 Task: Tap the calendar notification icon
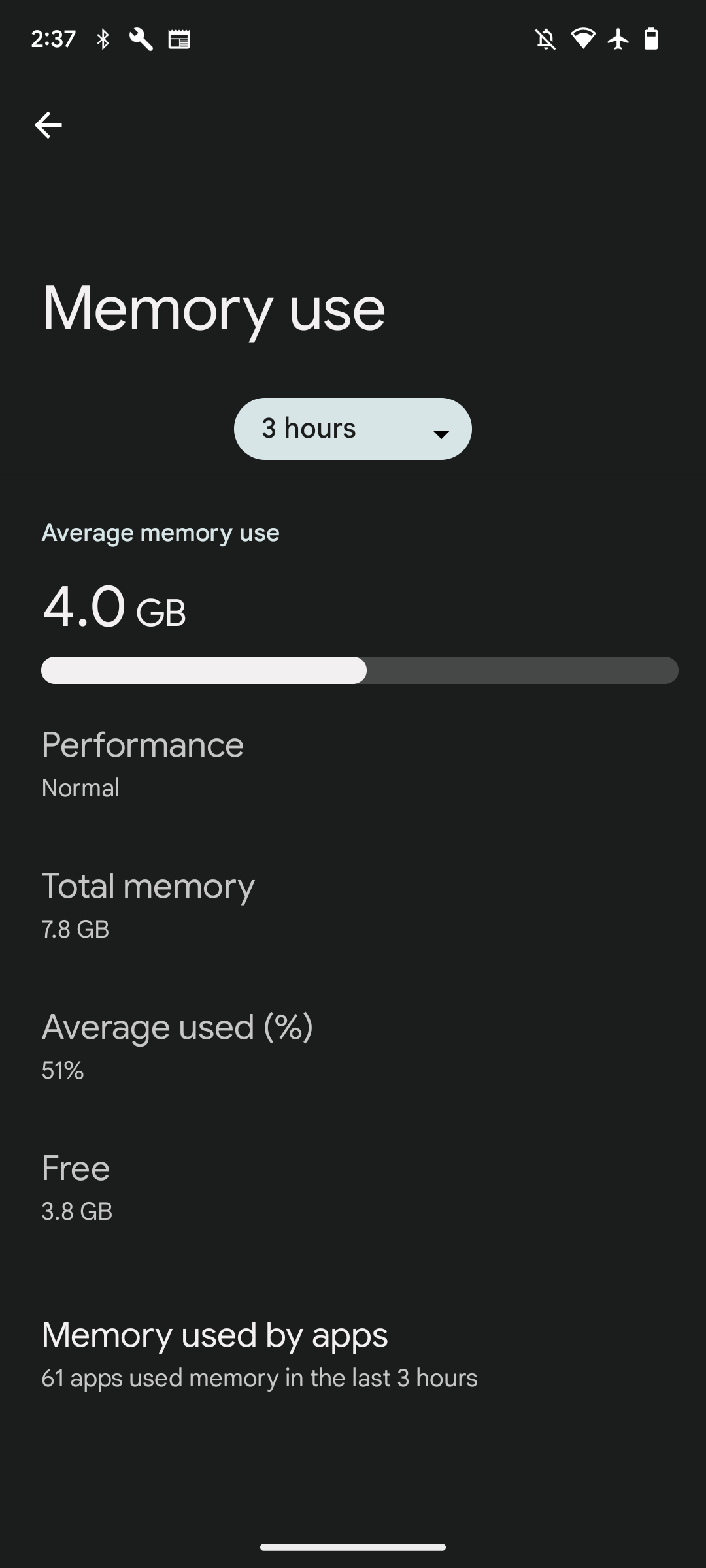[x=179, y=39]
